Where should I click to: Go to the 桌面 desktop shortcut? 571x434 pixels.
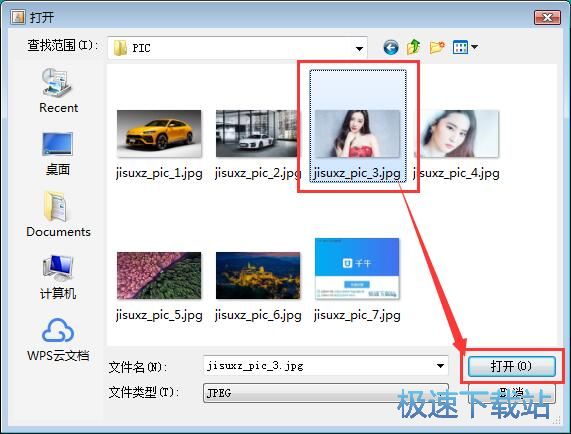click(x=58, y=154)
